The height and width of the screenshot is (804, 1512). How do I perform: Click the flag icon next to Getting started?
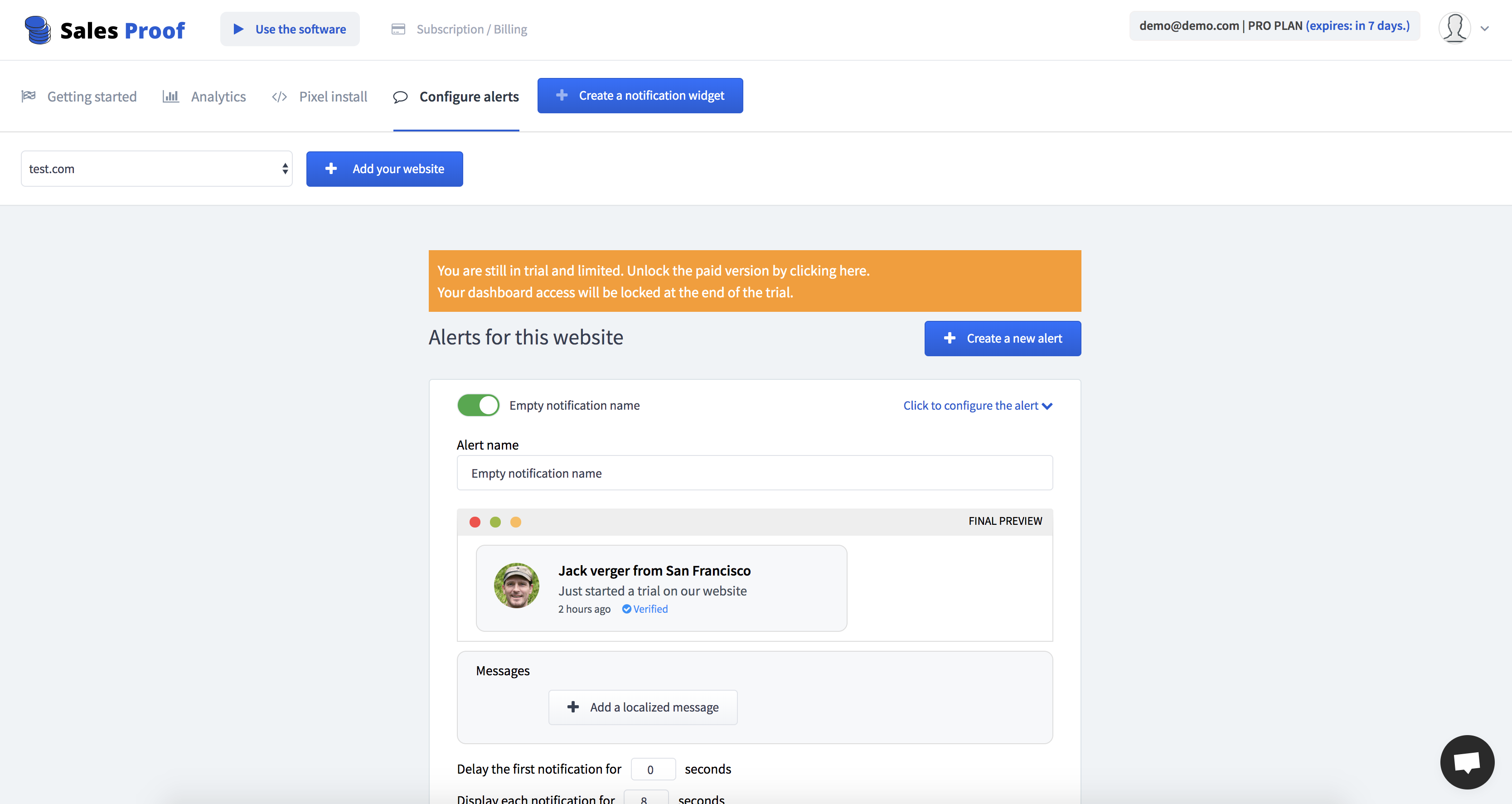(x=28, y=96)
